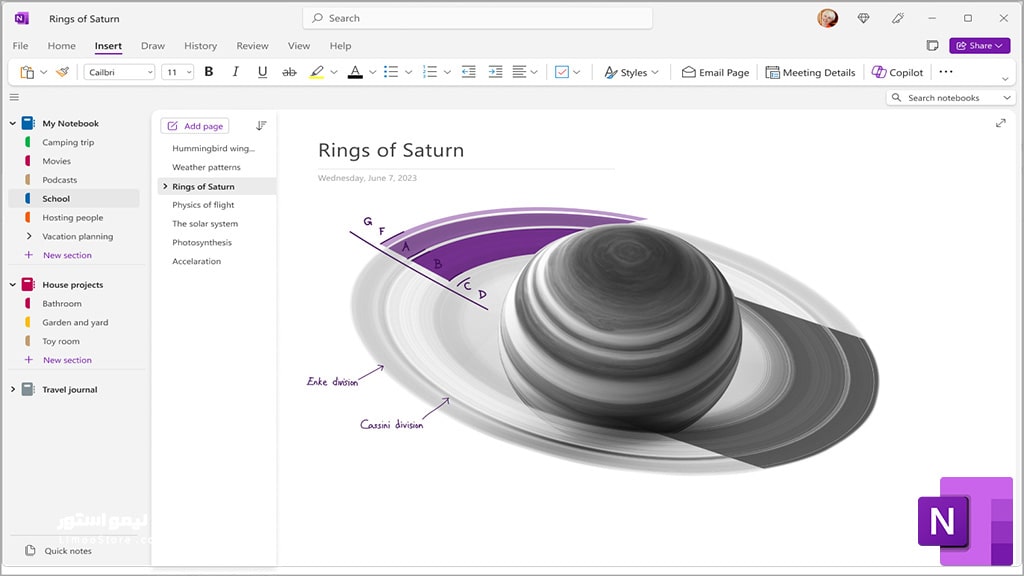Toggle italic text formatting

[236, 72]
